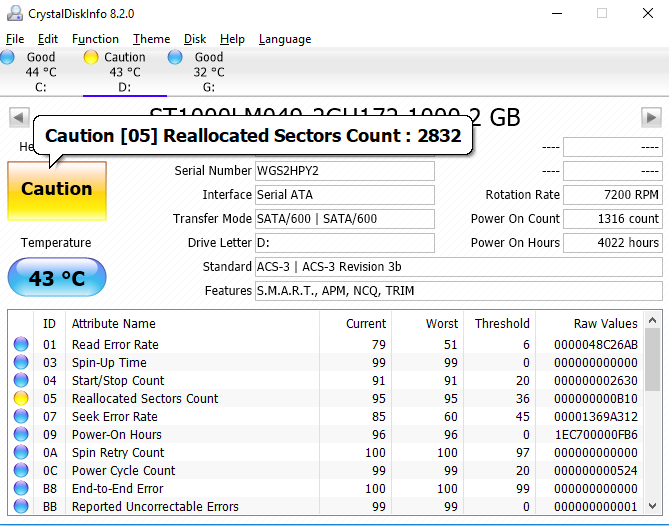Go to previous disk with left arrow
The image size is (669, 526).
19,117
